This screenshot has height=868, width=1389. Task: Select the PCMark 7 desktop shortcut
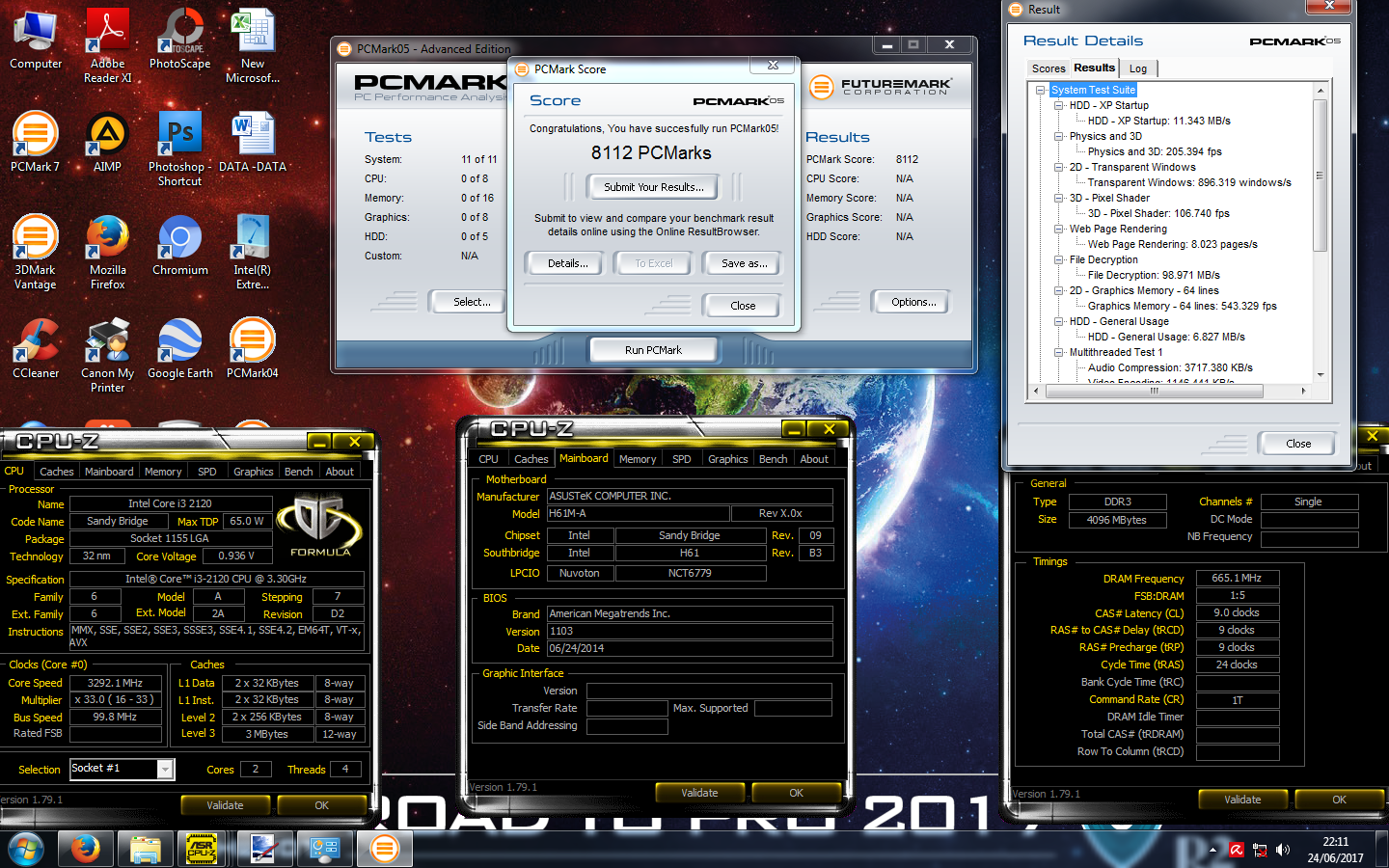(x=36, y=142)
